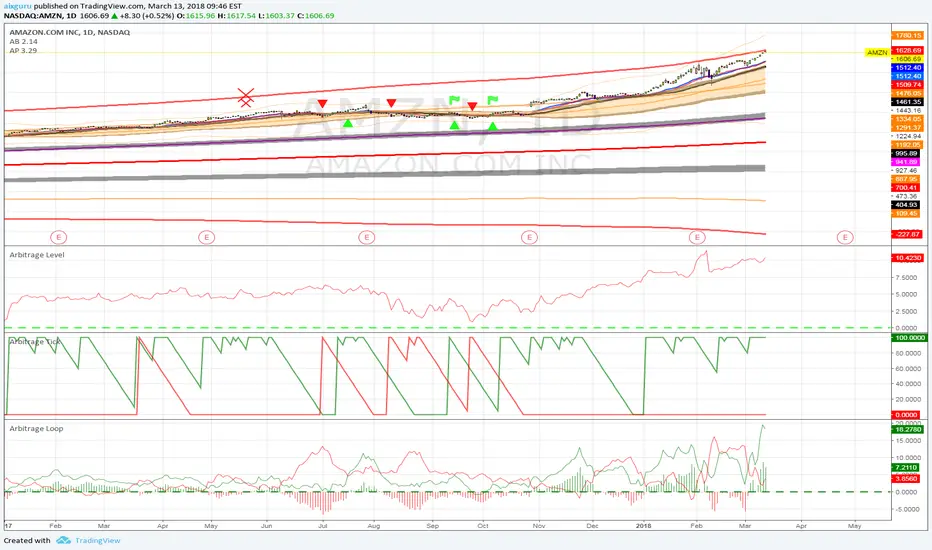The width and height of the screenshot is (932, 550).
Task: Select the Arbitrage Level indicator title
Action: [x=37, y=254]
